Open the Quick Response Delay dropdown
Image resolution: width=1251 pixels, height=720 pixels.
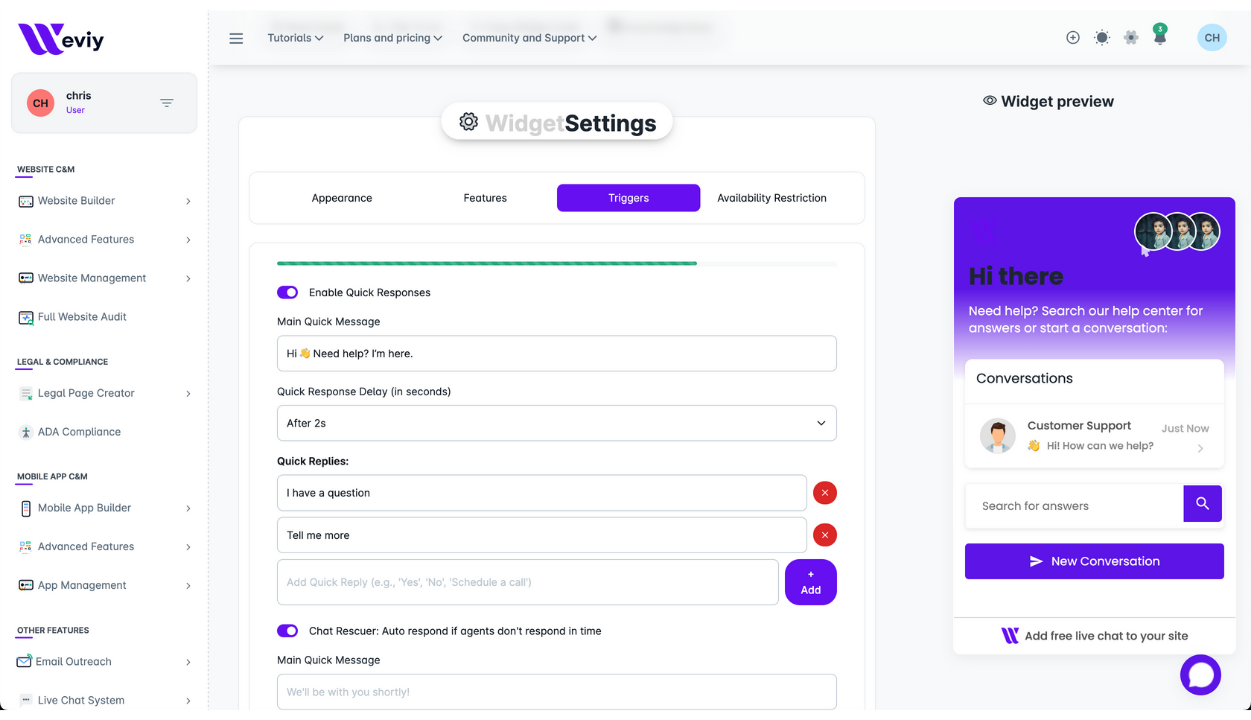click(556, 423)
